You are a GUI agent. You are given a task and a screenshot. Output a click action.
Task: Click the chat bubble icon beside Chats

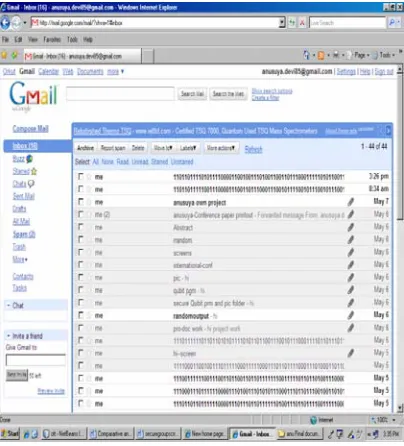click(31, 184)
